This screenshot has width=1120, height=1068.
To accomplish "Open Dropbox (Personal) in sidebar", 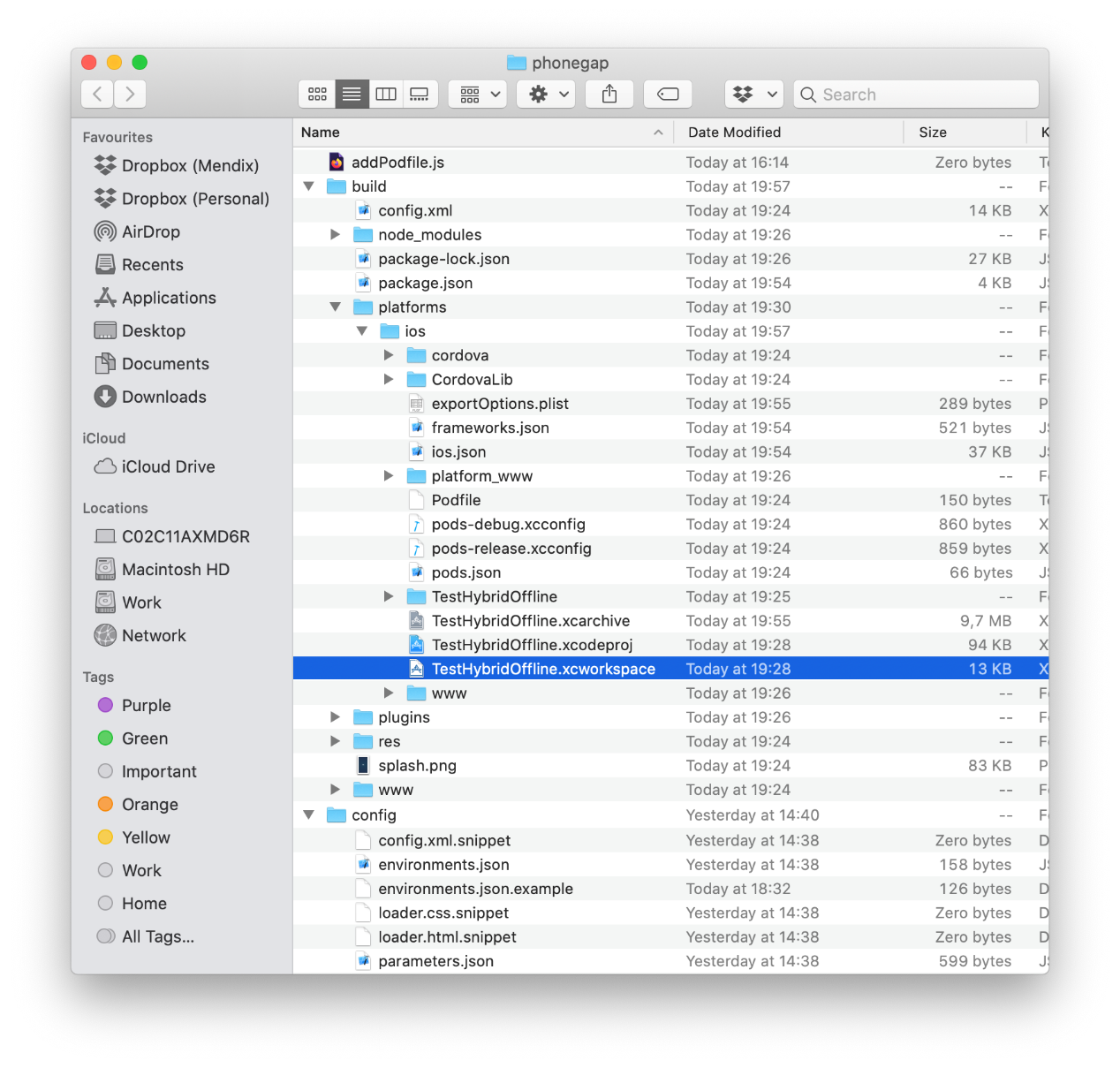I will coord(181,199).
